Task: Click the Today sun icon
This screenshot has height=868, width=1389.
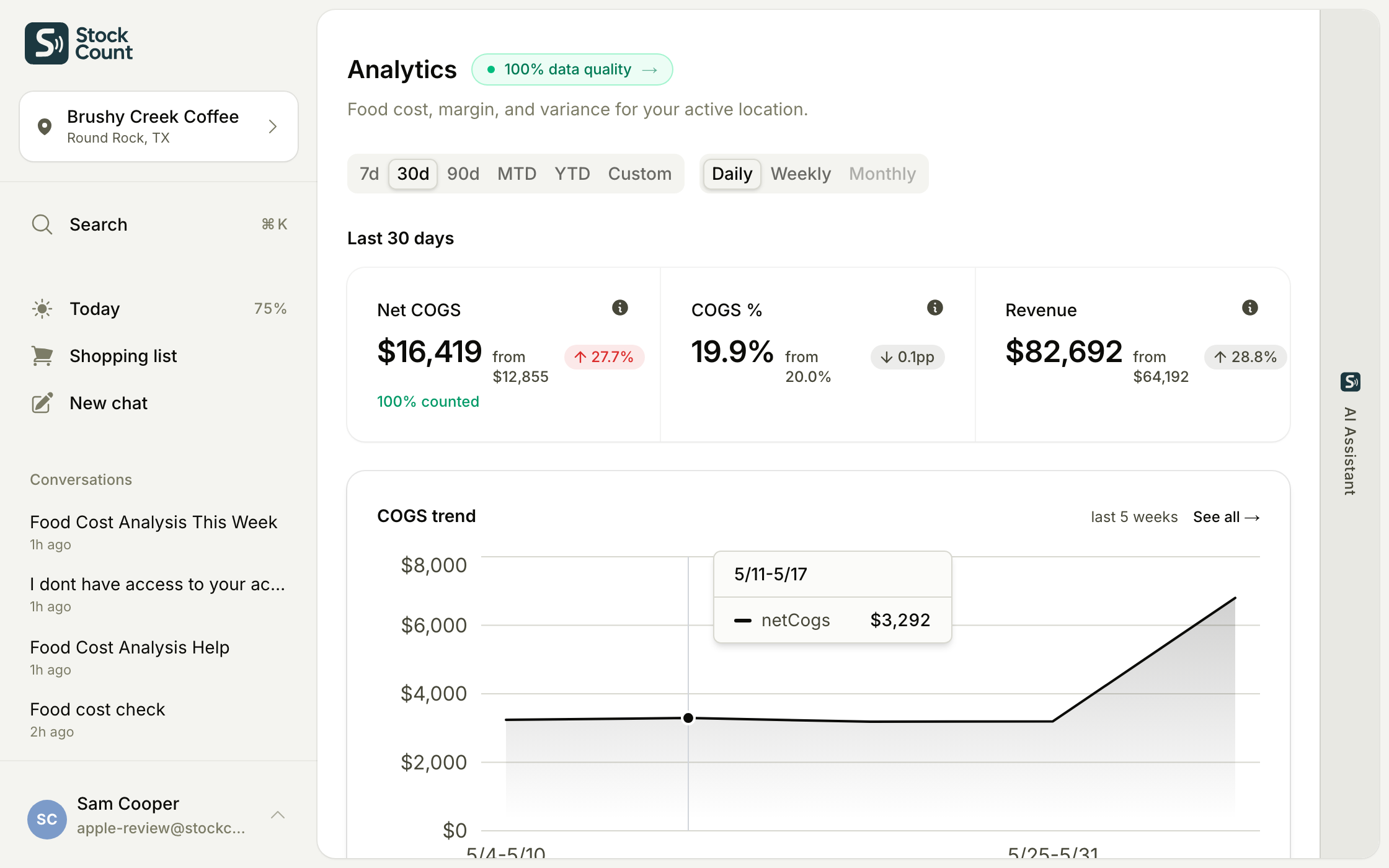Action: pyautogui.click(x=42, y=309)
